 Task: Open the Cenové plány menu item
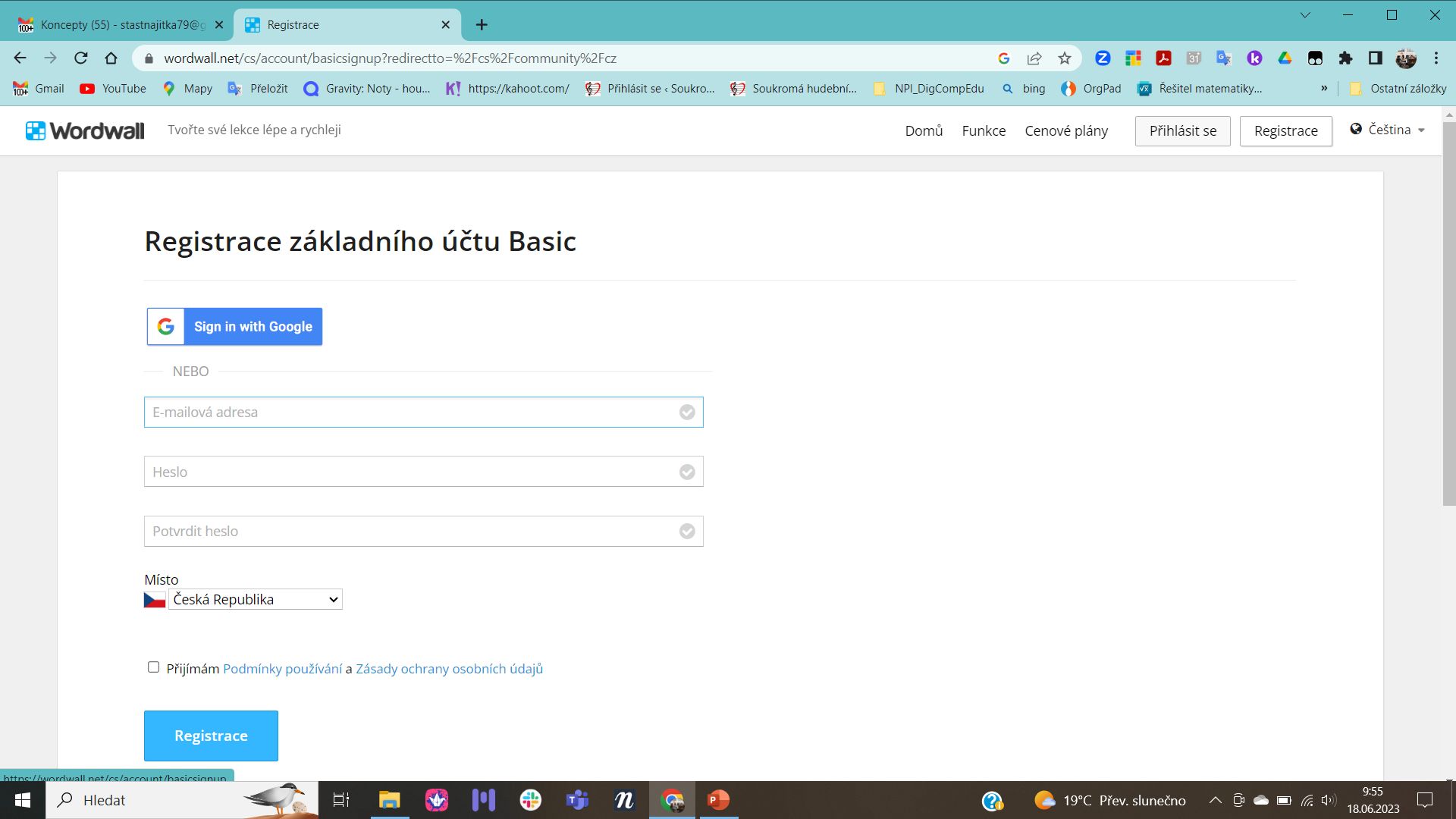(1065, 130)
